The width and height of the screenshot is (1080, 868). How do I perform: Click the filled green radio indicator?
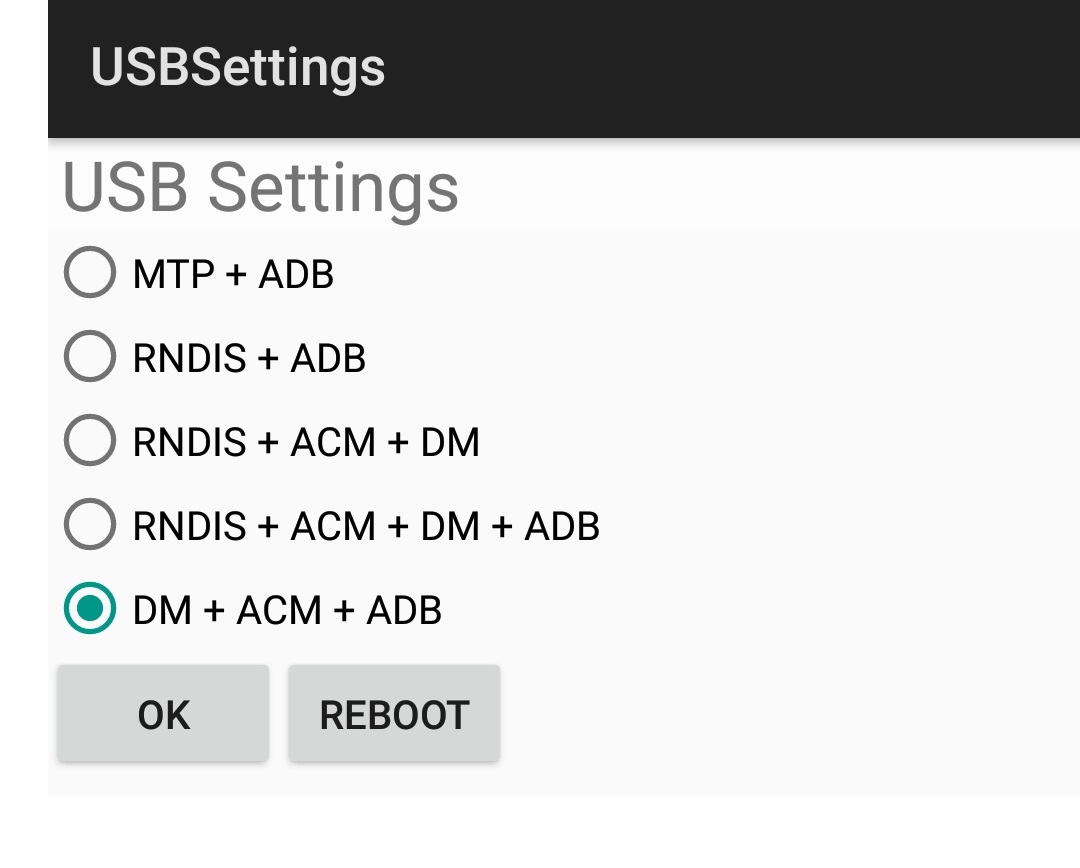(x=89, y=609)
